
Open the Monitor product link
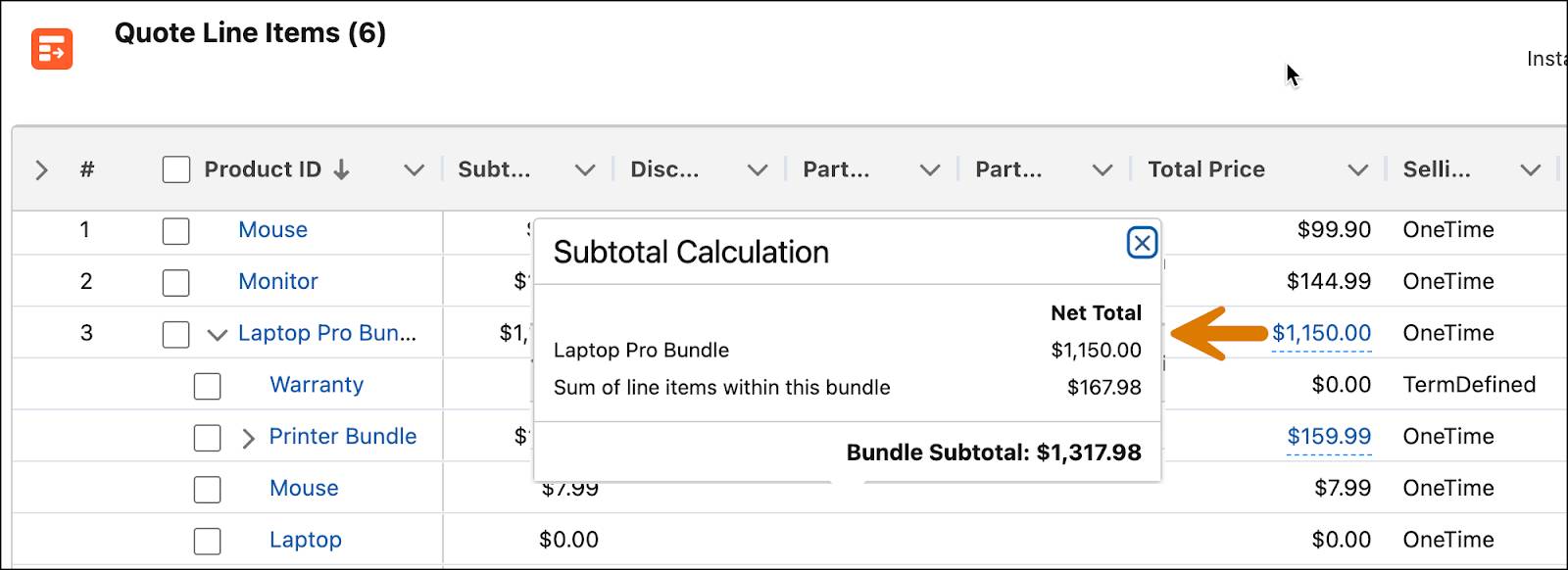click(278, 282)
